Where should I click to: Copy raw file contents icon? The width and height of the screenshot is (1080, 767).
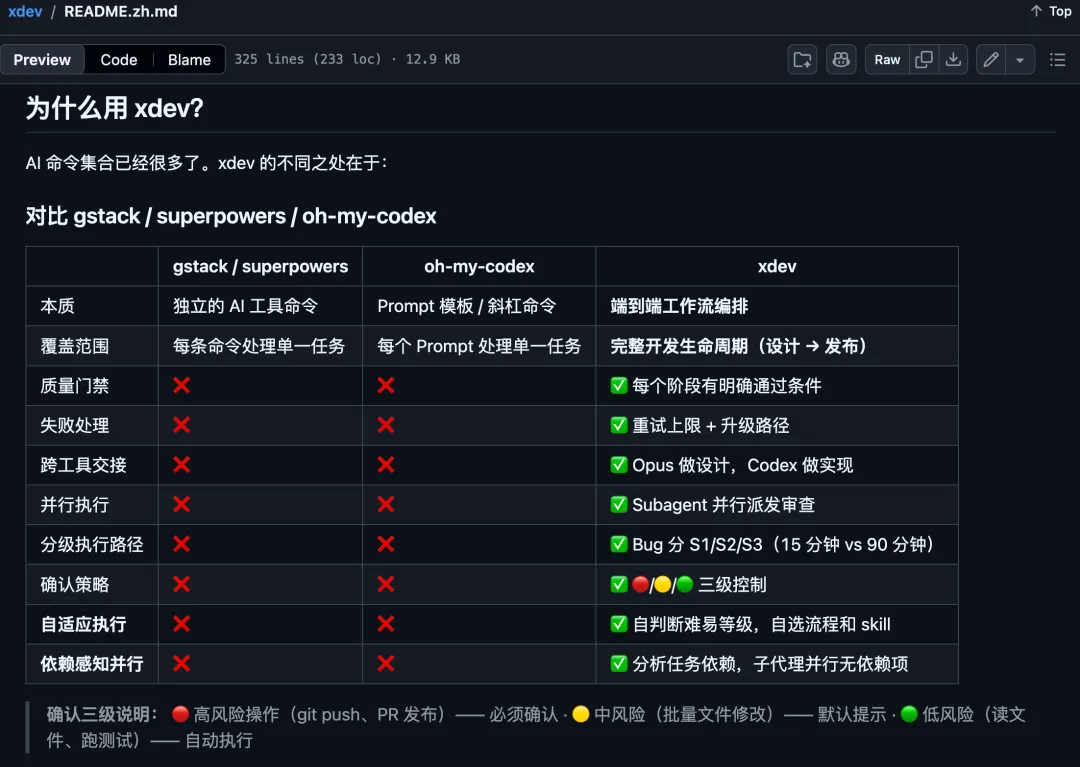[x=924, y=60]
